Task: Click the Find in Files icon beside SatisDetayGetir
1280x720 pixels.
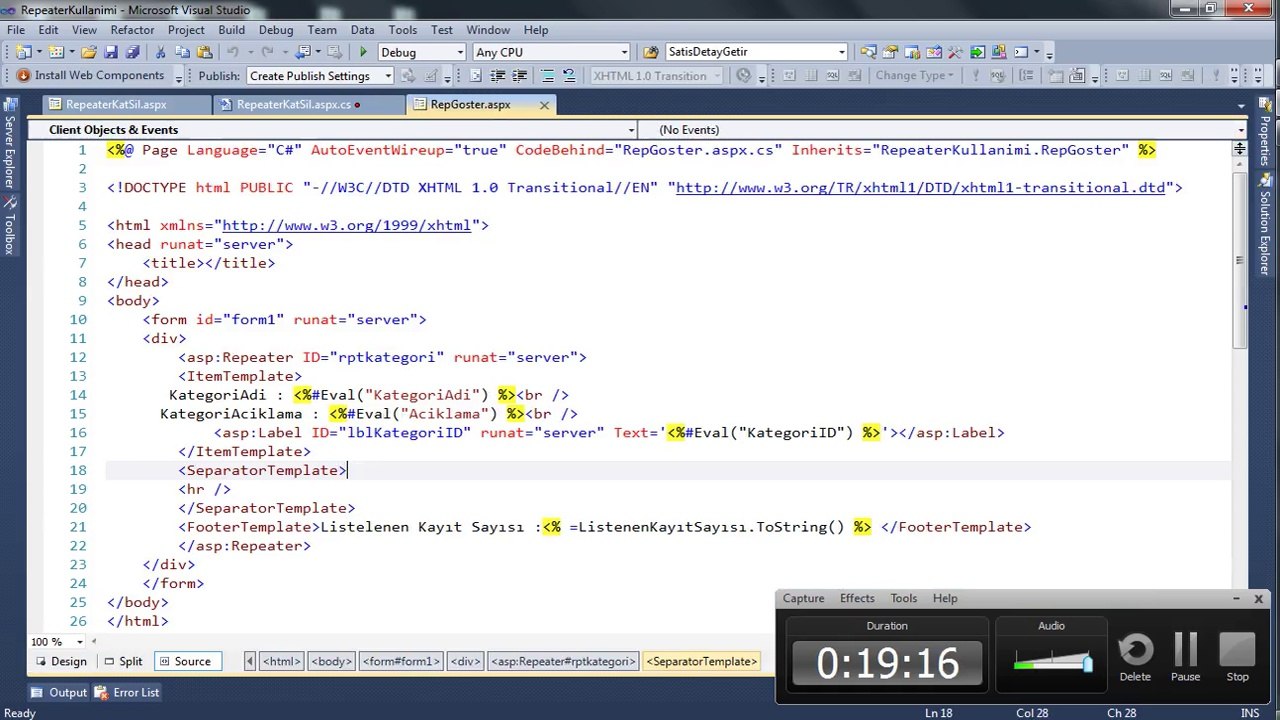Action: pos(650,52)
